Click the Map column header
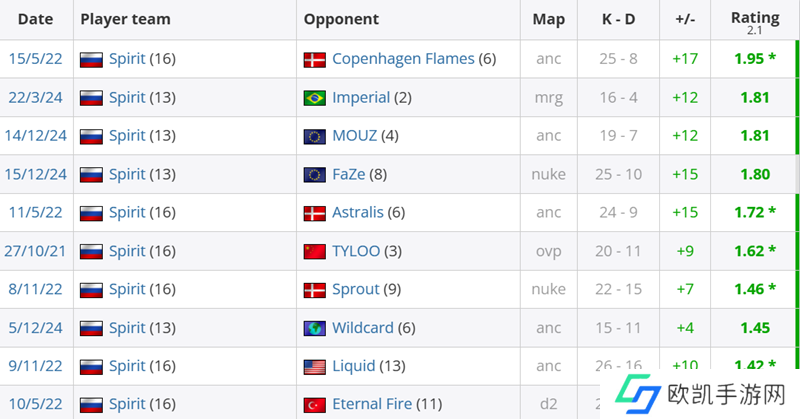 [548, 19]
